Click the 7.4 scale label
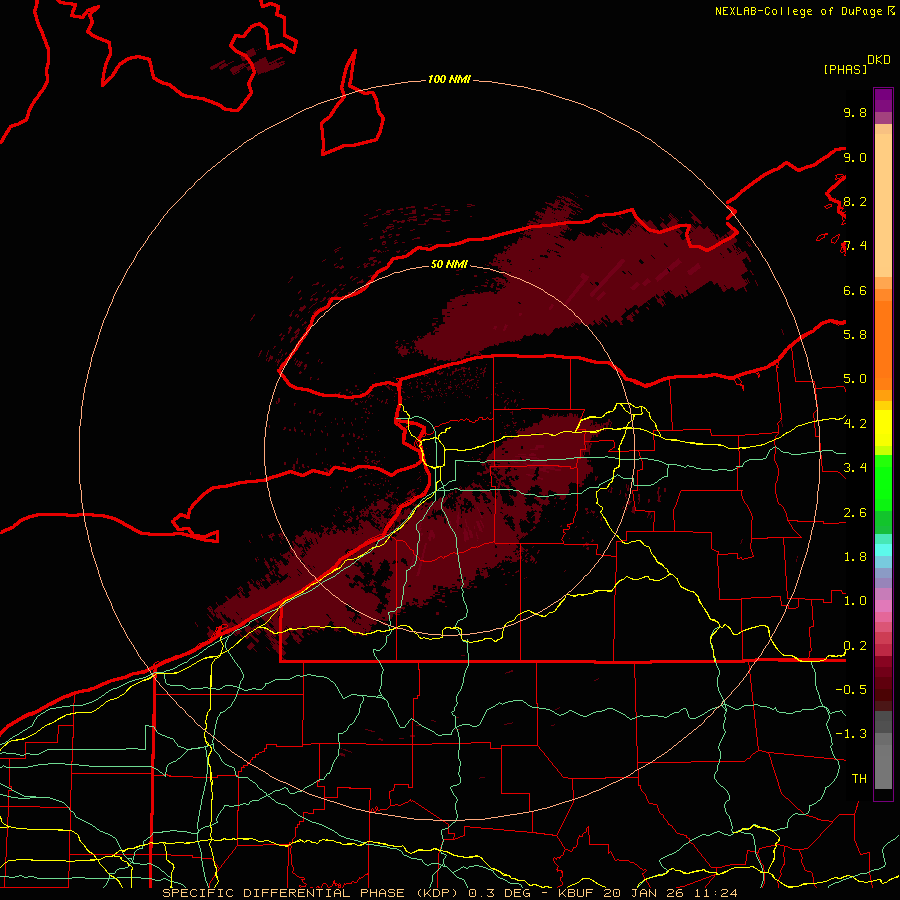This screenshot has height=900, width=900. 855,246
